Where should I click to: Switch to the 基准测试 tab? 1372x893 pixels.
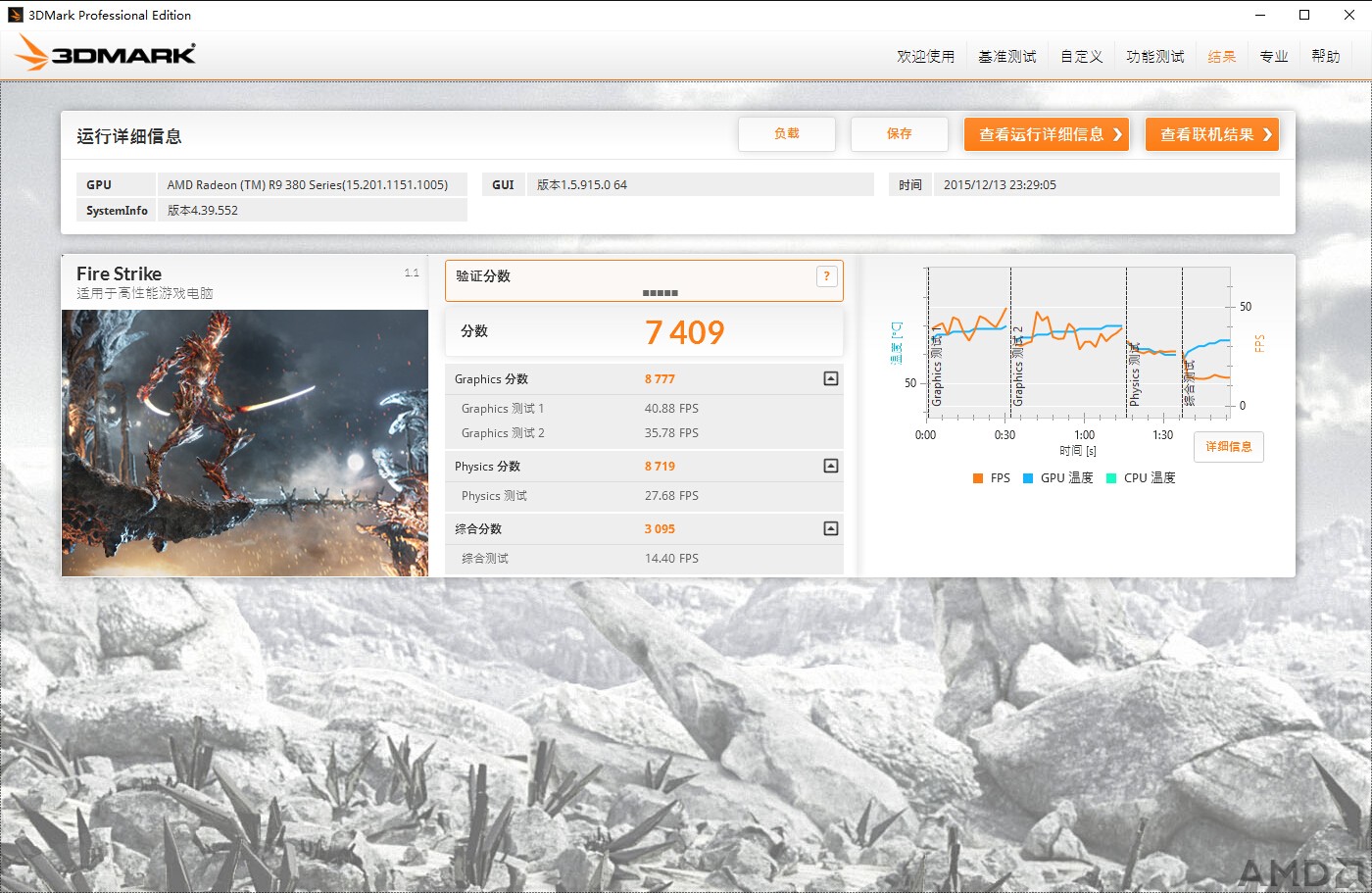pos(1006,57)
